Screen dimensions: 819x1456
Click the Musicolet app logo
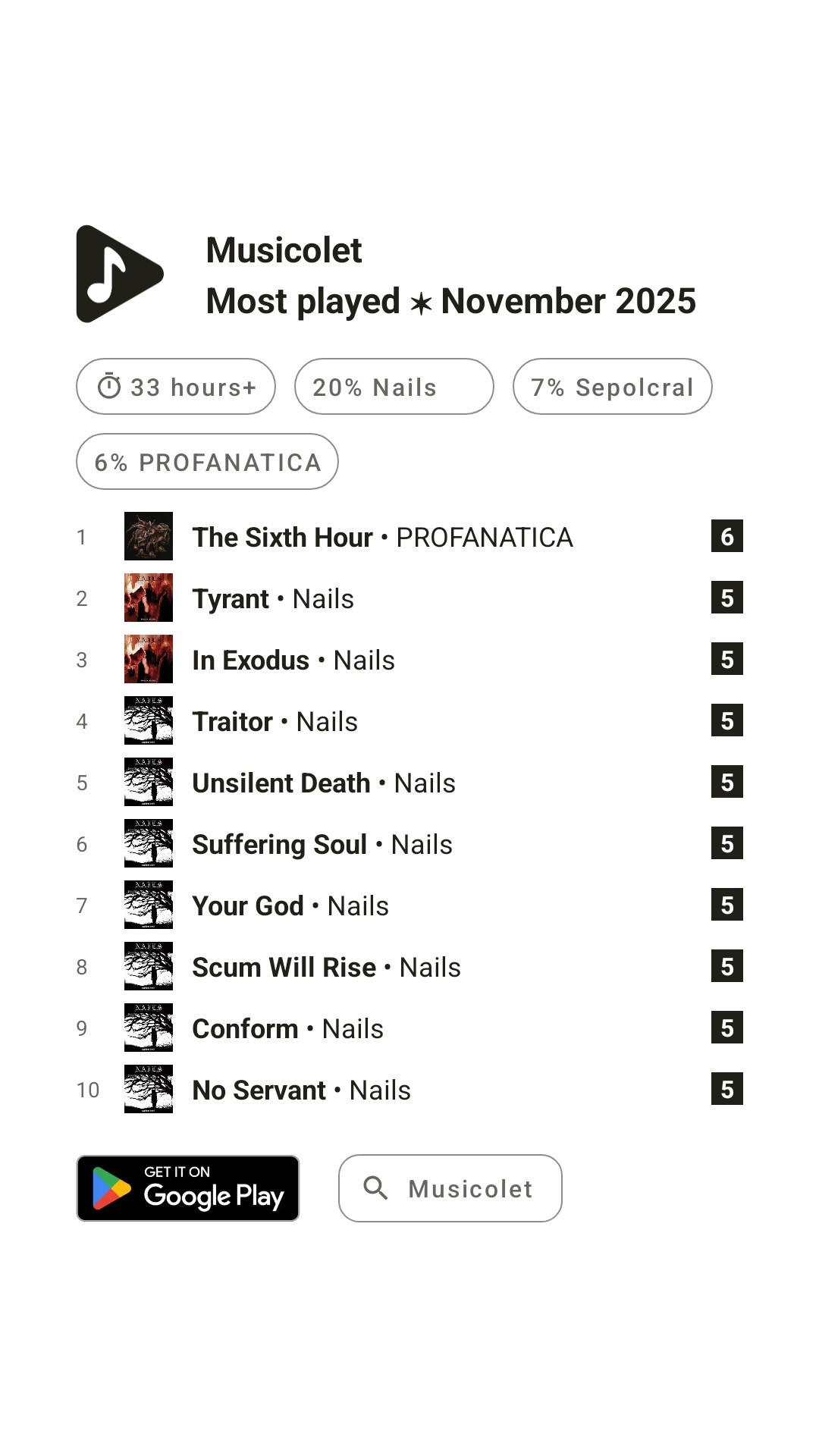click(x=119, y=274)
